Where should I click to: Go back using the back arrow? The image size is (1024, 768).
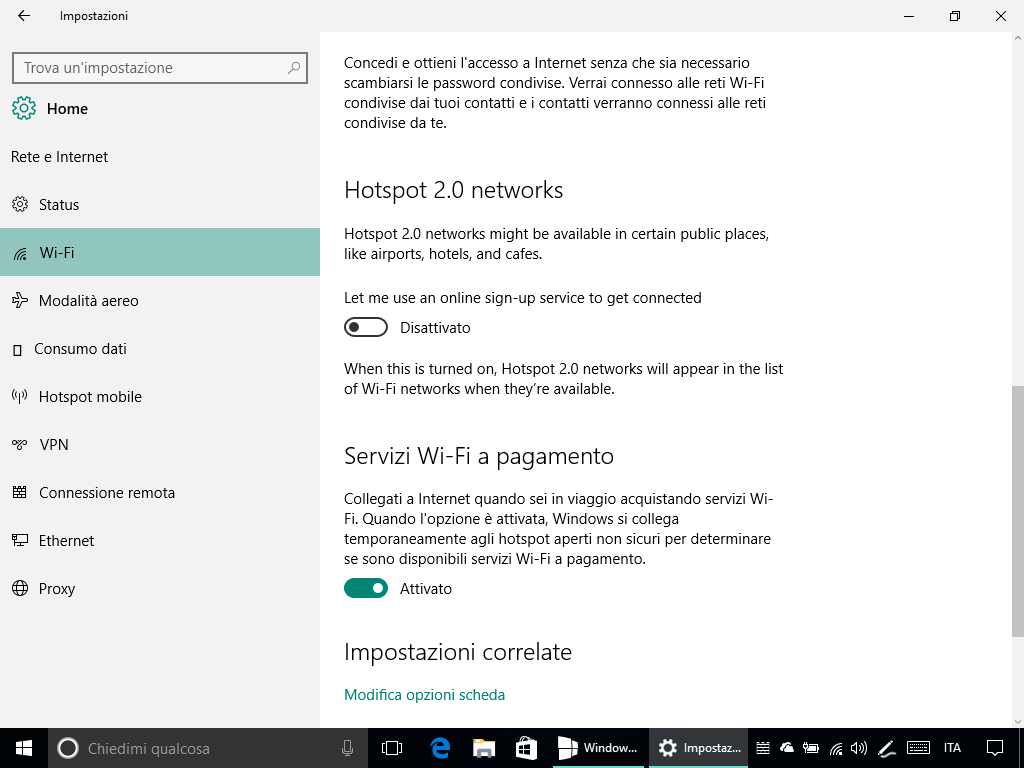coord(24,16)
